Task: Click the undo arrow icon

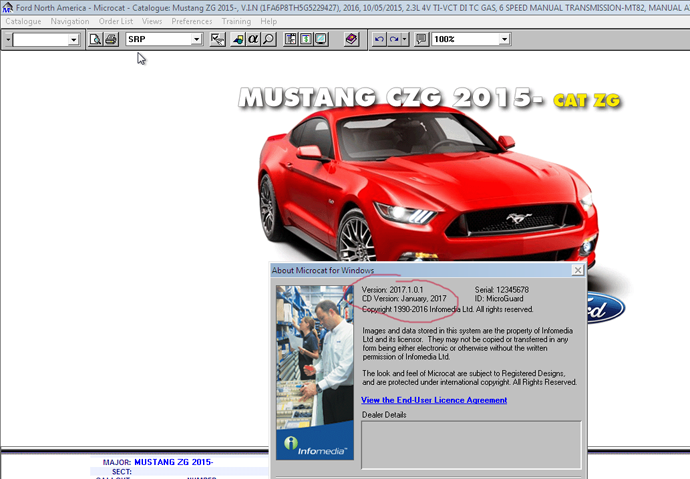Action: coord(379,39)
